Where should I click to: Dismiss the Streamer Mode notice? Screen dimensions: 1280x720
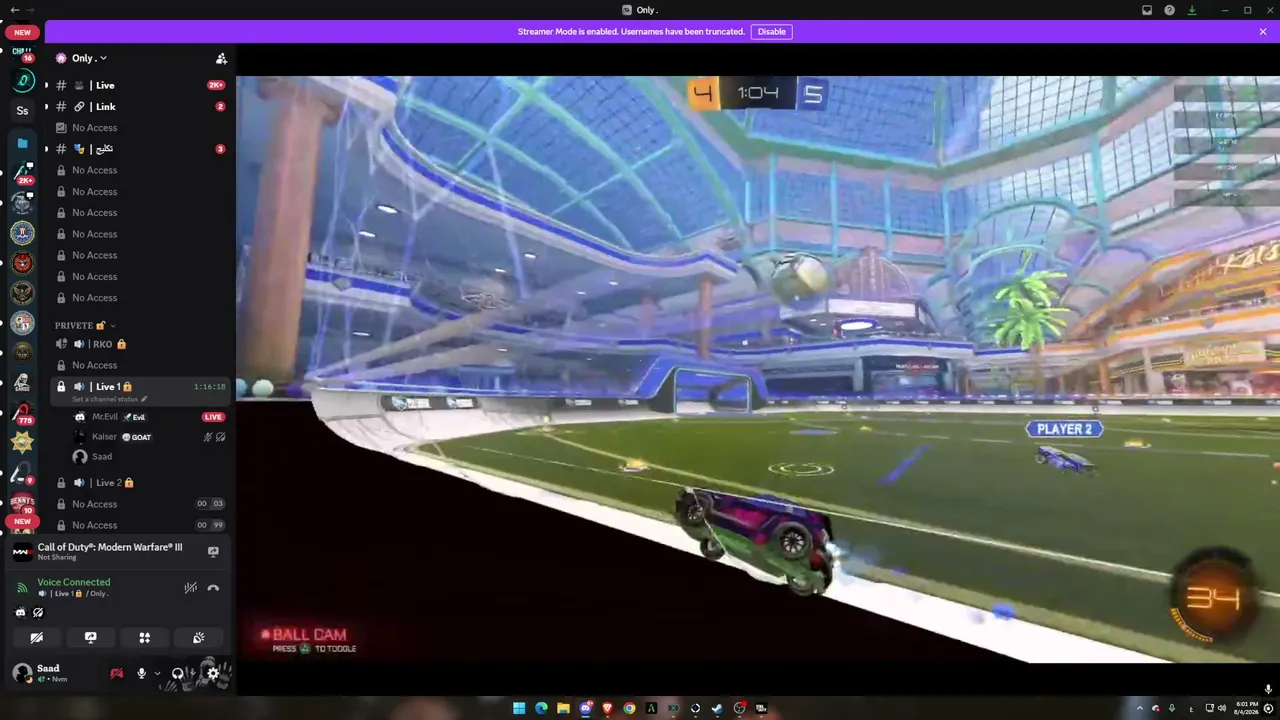point(1263,32)
